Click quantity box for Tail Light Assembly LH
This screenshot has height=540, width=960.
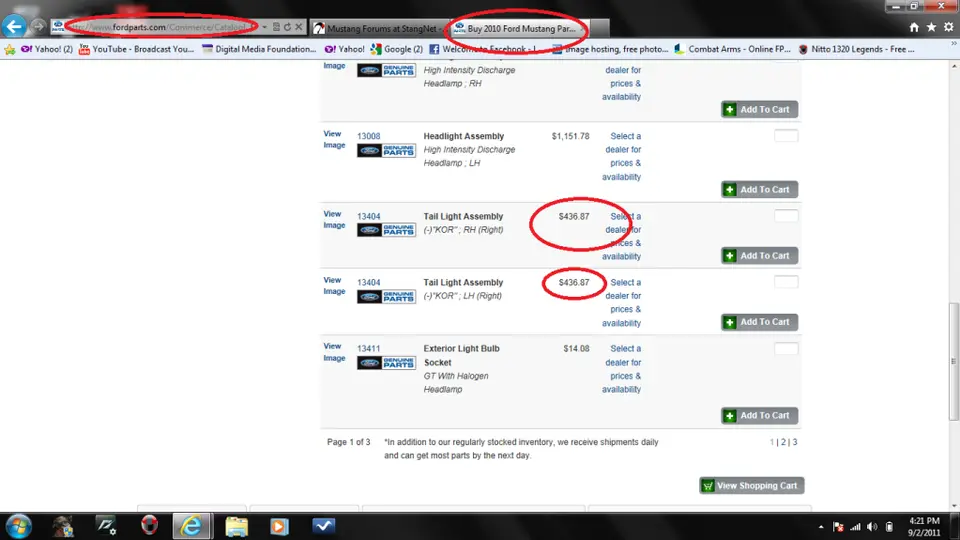pos(786,282)
